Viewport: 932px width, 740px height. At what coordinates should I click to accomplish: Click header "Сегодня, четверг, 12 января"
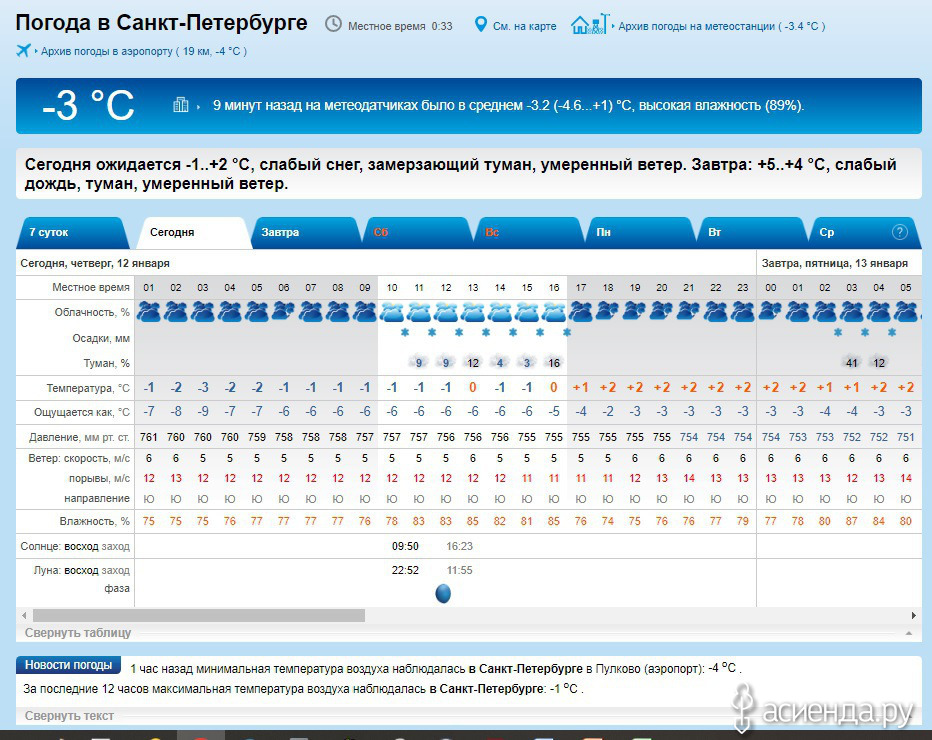tap(95, 263)
